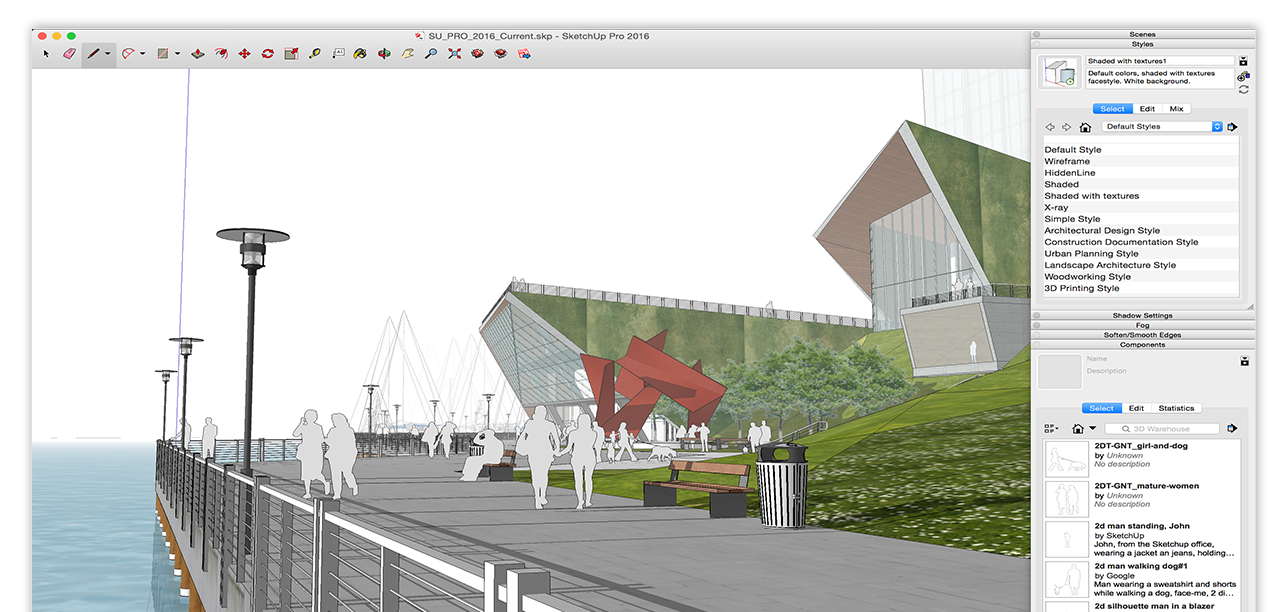Expand the Fog panel
The height and width of the screenshot is (612, 1280).
point(1142,325)
